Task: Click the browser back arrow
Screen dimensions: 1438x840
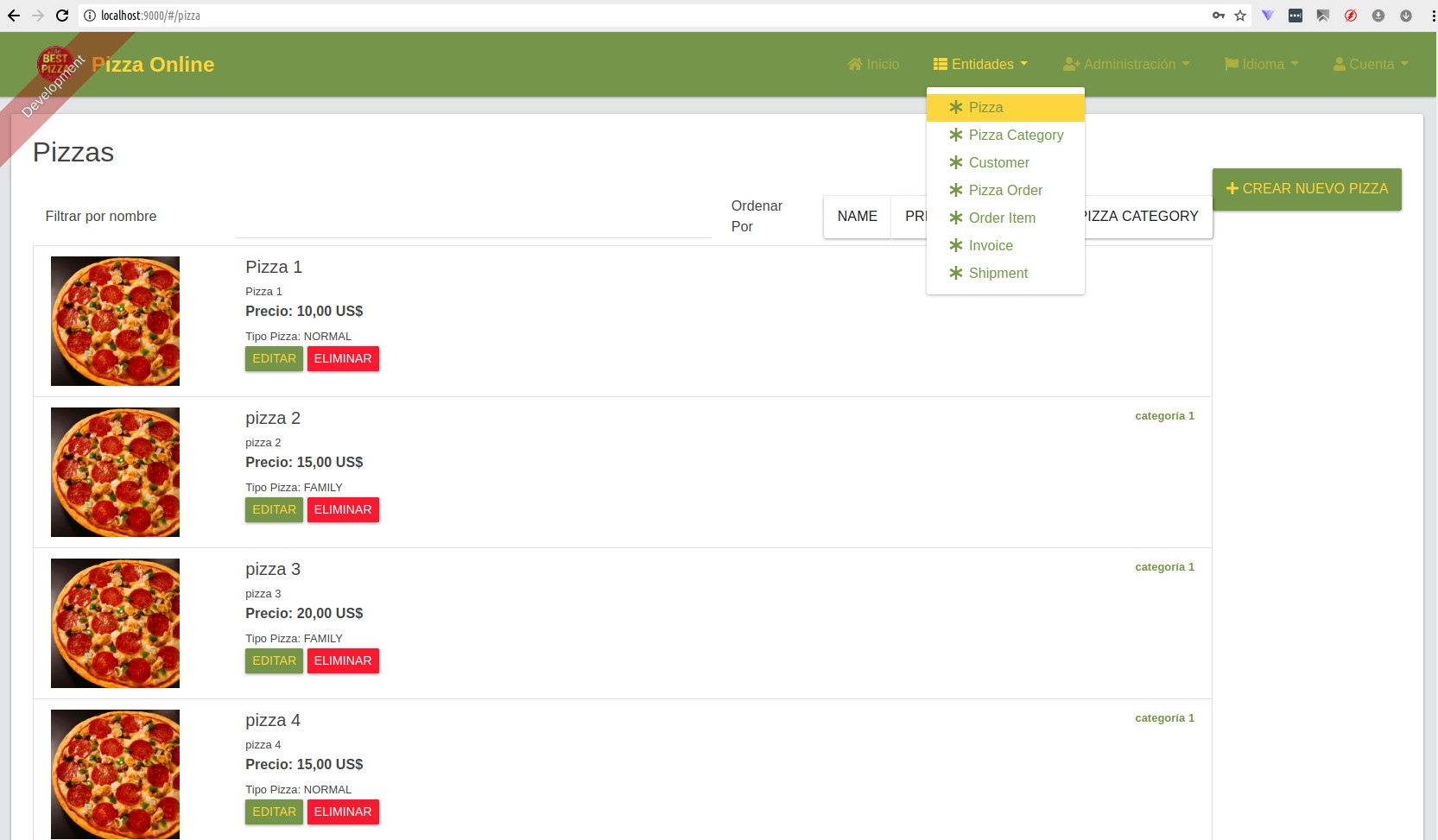Action: (x=14, y=16)
